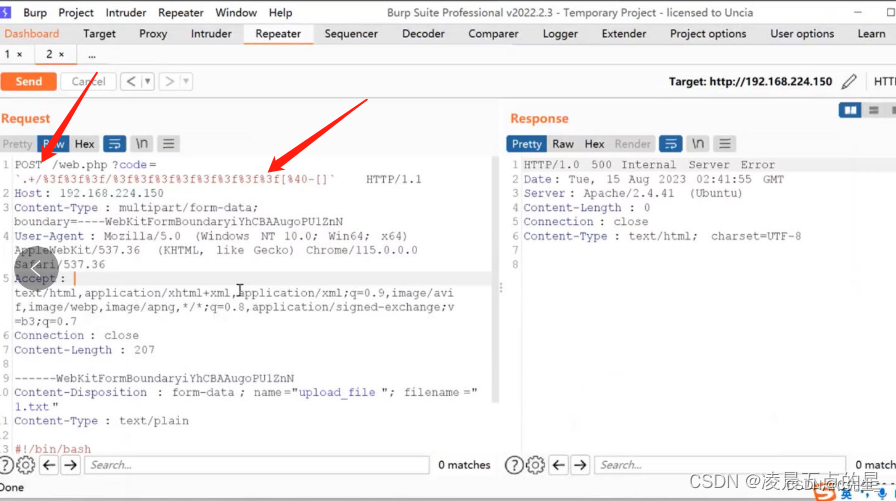Open the Help menu
The height and width of the screenshot is (501, 896).
pos(280,12)
